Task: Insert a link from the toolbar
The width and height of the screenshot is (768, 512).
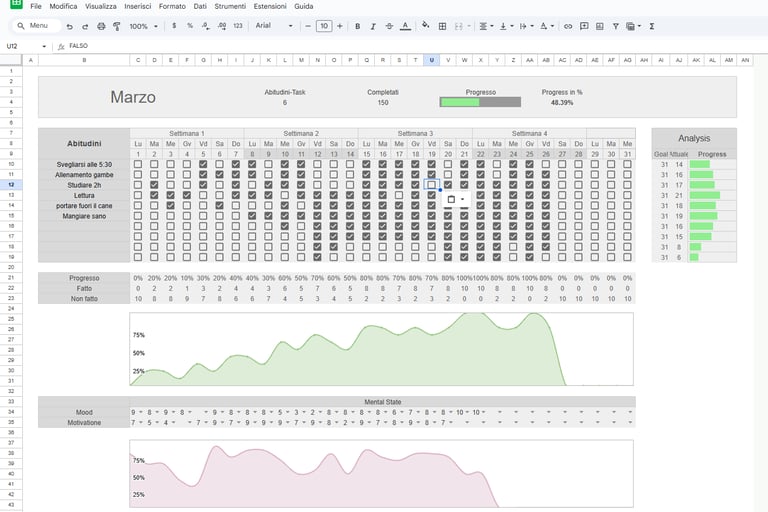Action: [x=568, y=26]
